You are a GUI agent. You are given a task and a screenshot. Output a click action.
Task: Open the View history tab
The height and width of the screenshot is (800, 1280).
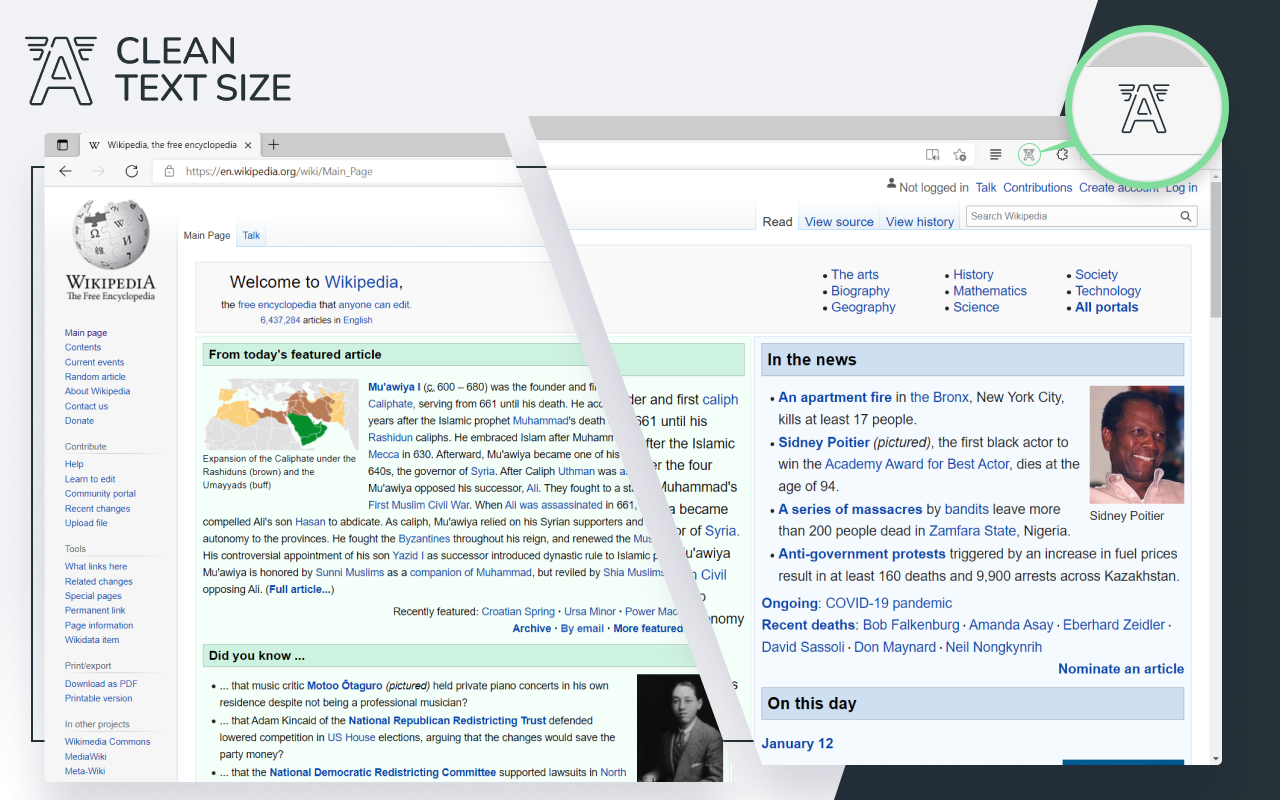coord(920,222)
